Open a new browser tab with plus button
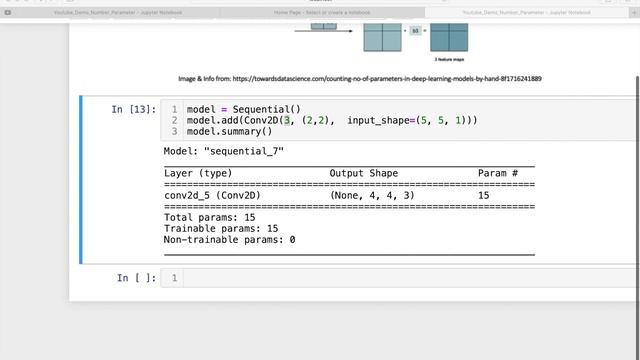 click(x=634, y=13)
